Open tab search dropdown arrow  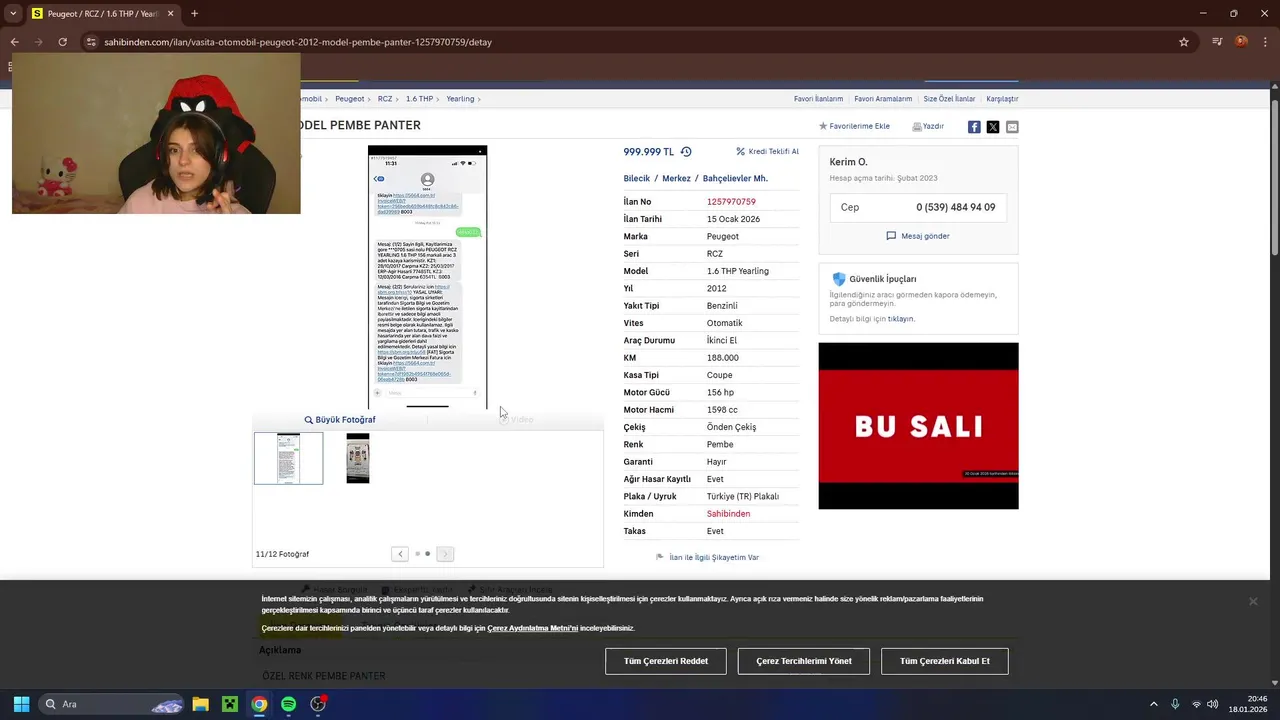tap(12, 13)
